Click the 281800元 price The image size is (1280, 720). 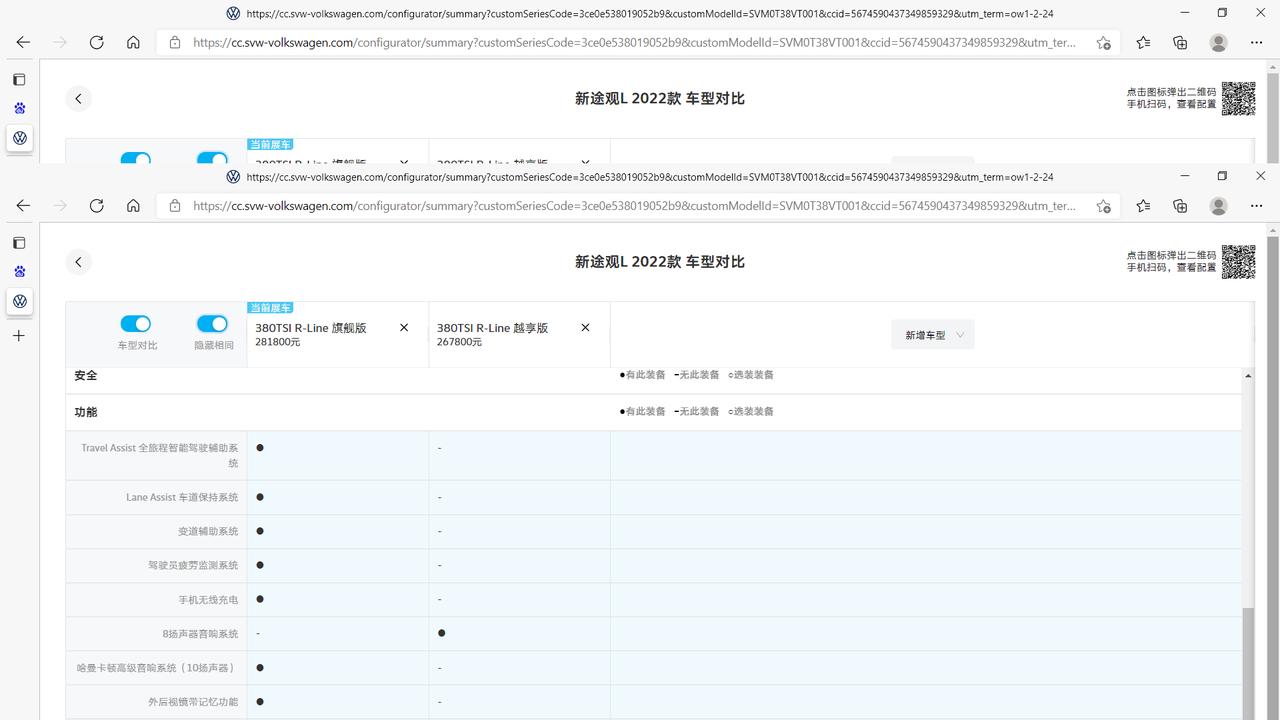pos(277,342)
